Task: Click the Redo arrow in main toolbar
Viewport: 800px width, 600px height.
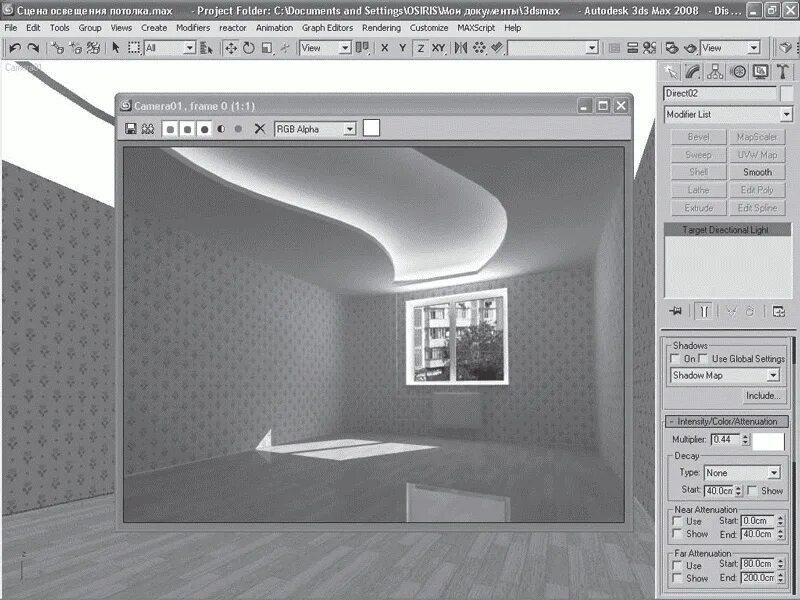Action: (33, 48)
